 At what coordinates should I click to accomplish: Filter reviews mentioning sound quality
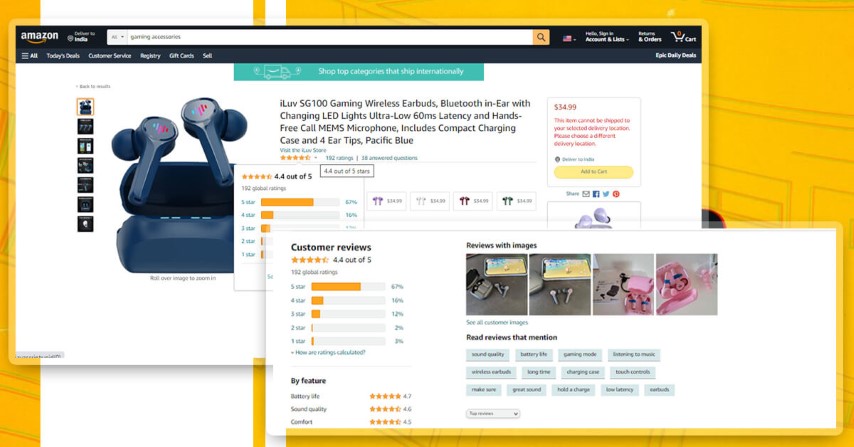pyautogui.click(x=488, y=354)
